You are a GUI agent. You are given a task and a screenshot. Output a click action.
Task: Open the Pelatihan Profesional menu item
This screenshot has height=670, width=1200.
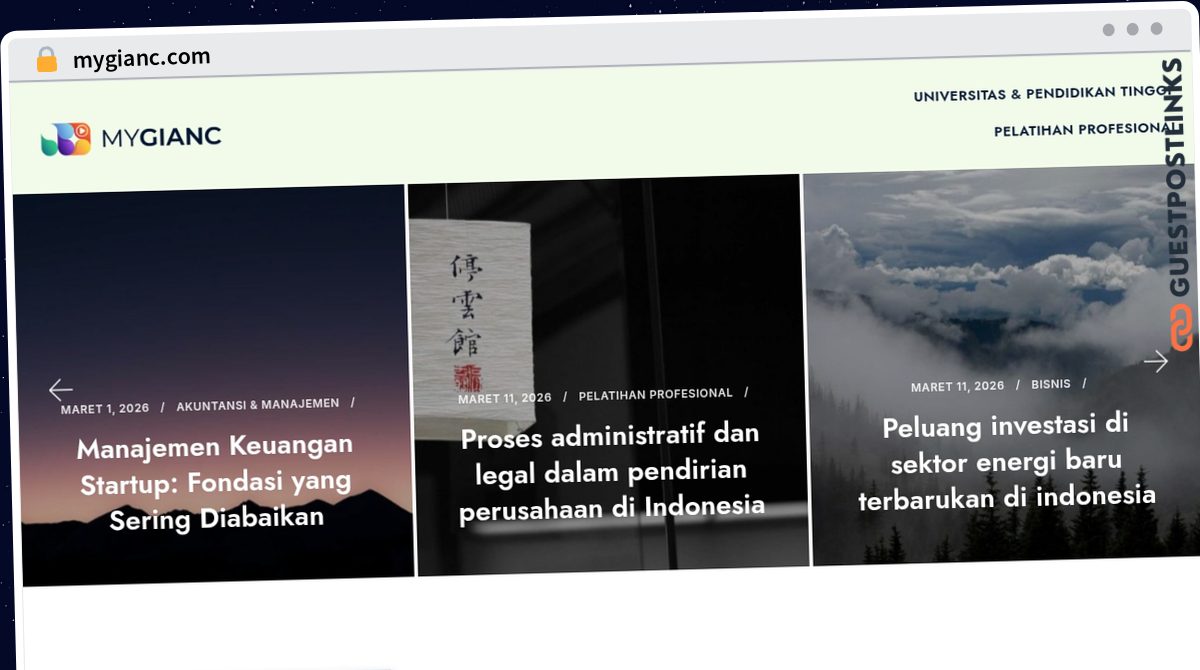click(x=1087, y=130)
